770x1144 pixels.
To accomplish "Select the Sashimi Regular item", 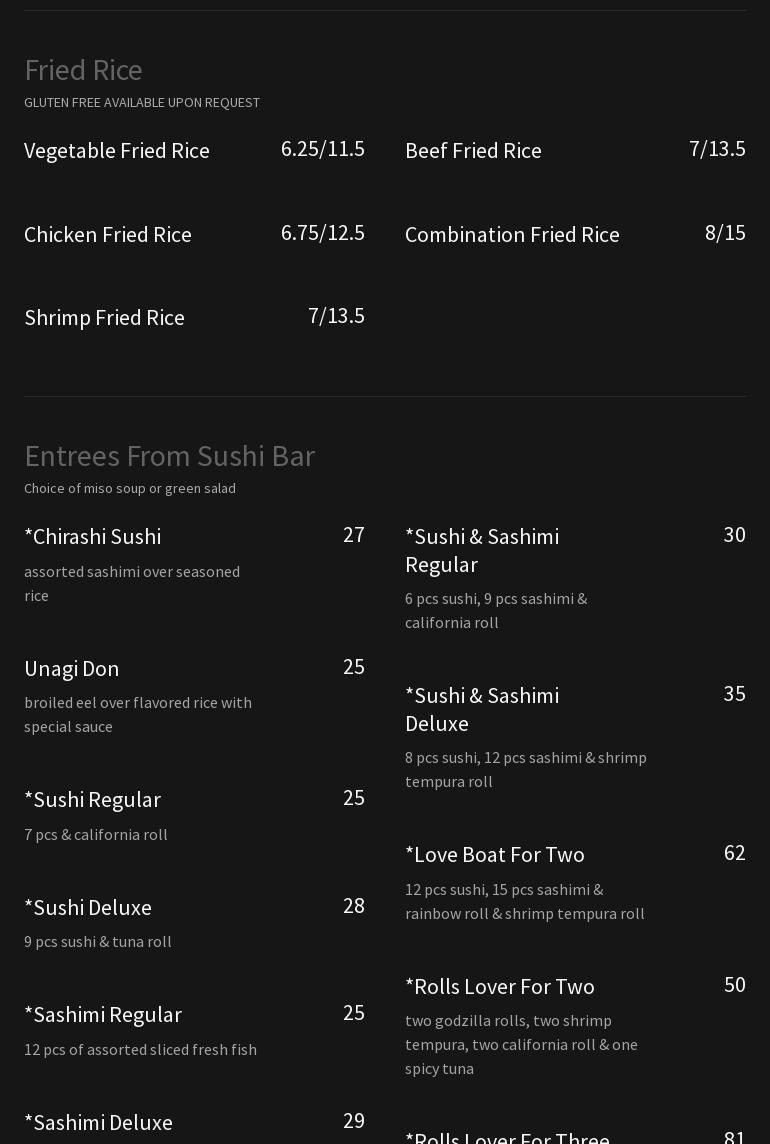I will click(103, 1014).
